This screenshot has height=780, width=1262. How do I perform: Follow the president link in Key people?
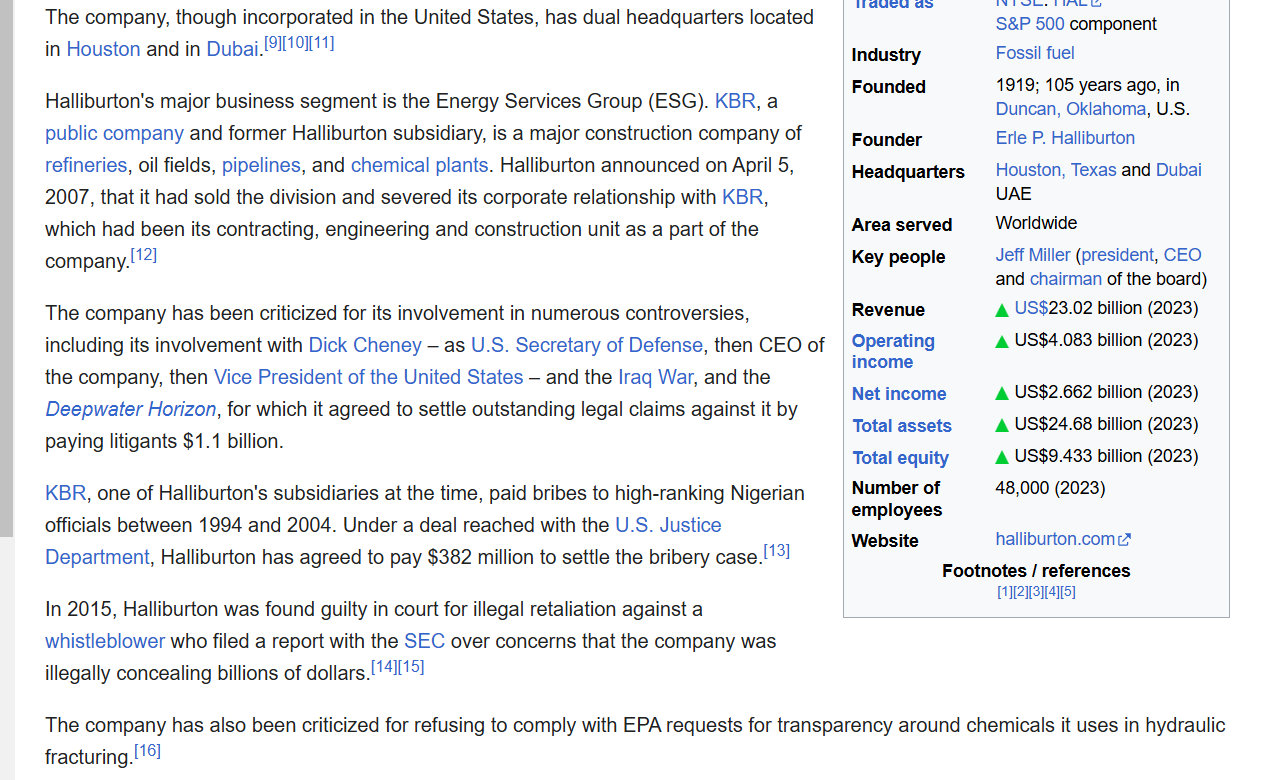tap(1117, 255)
